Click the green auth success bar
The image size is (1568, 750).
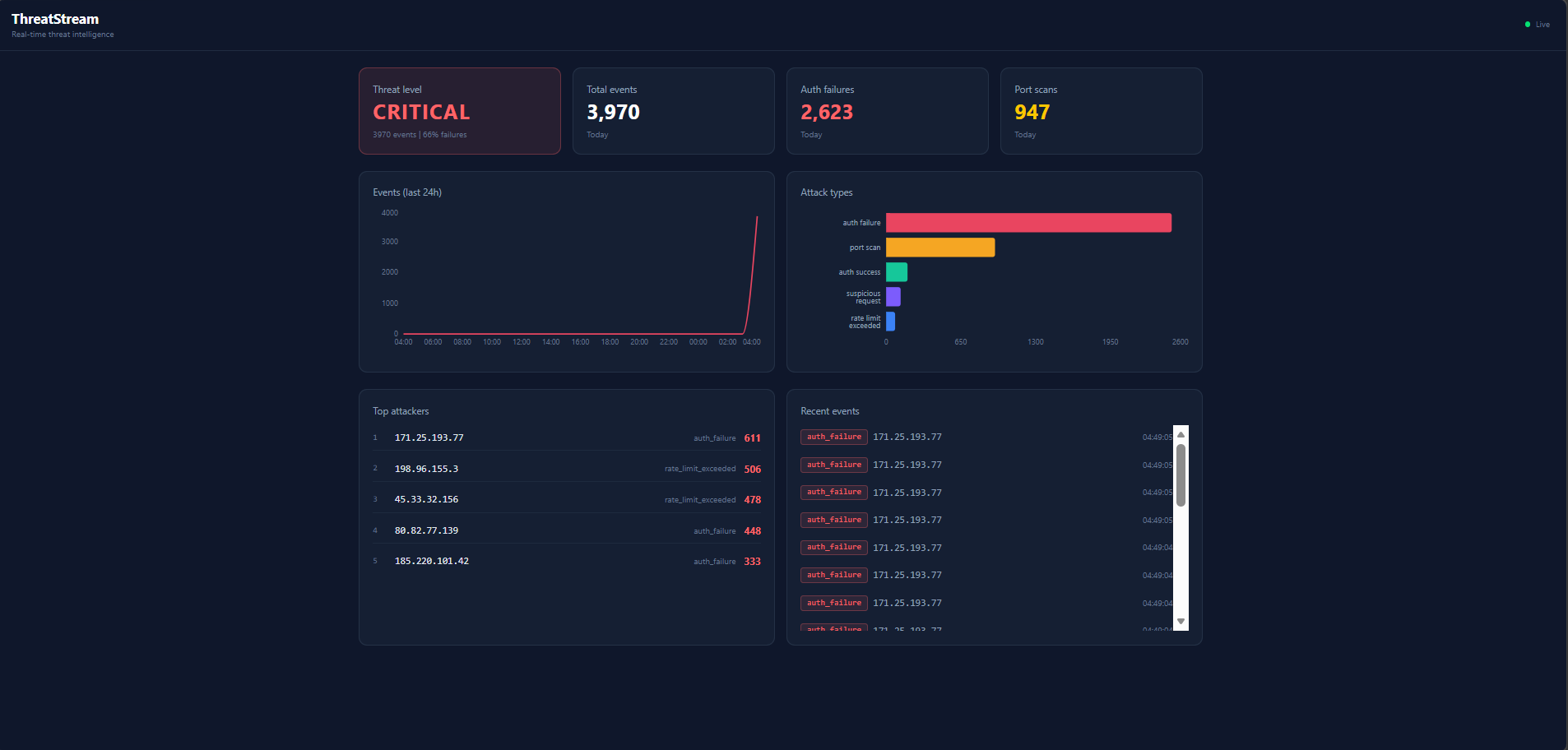[896, 271]
